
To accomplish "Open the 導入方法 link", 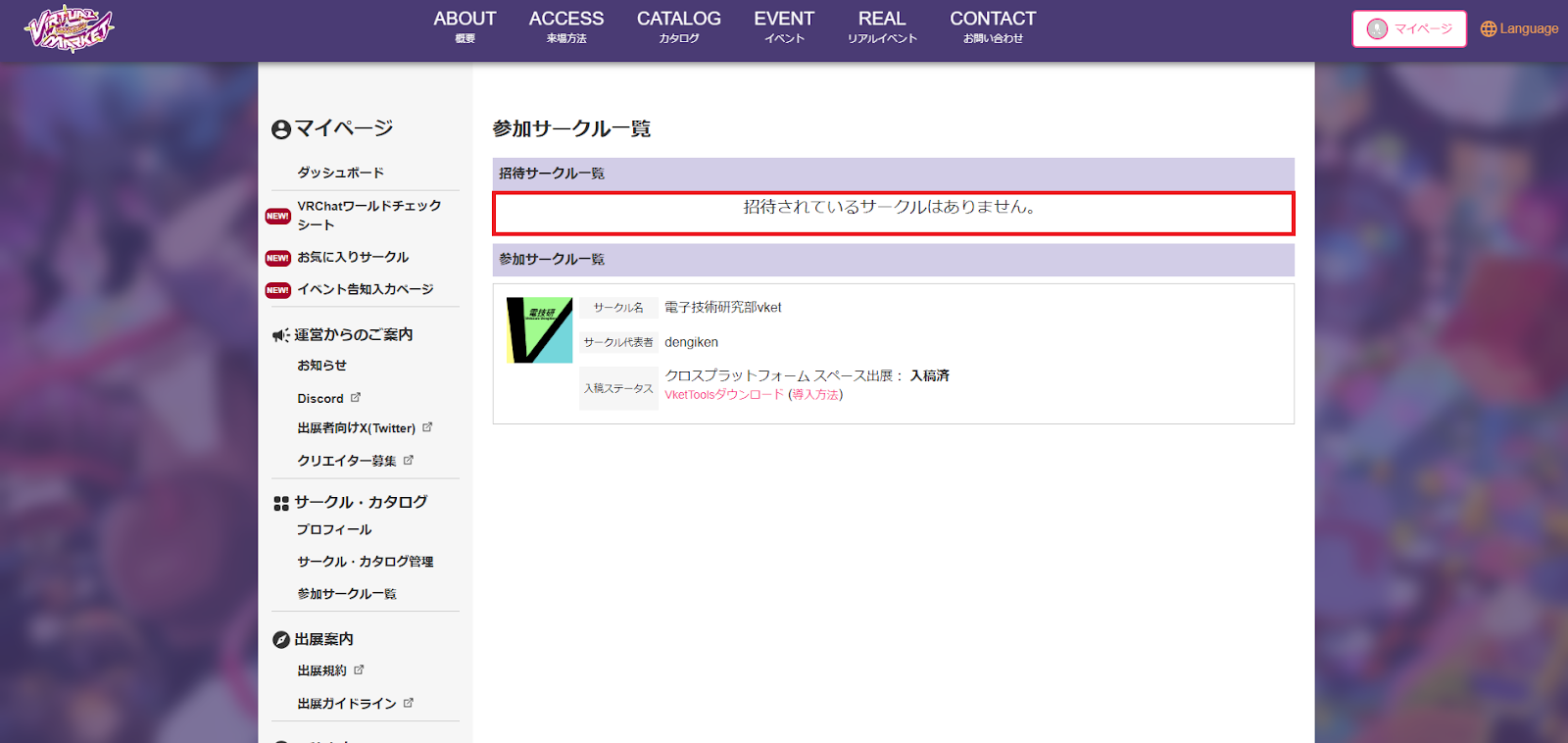I will [815, 395].
